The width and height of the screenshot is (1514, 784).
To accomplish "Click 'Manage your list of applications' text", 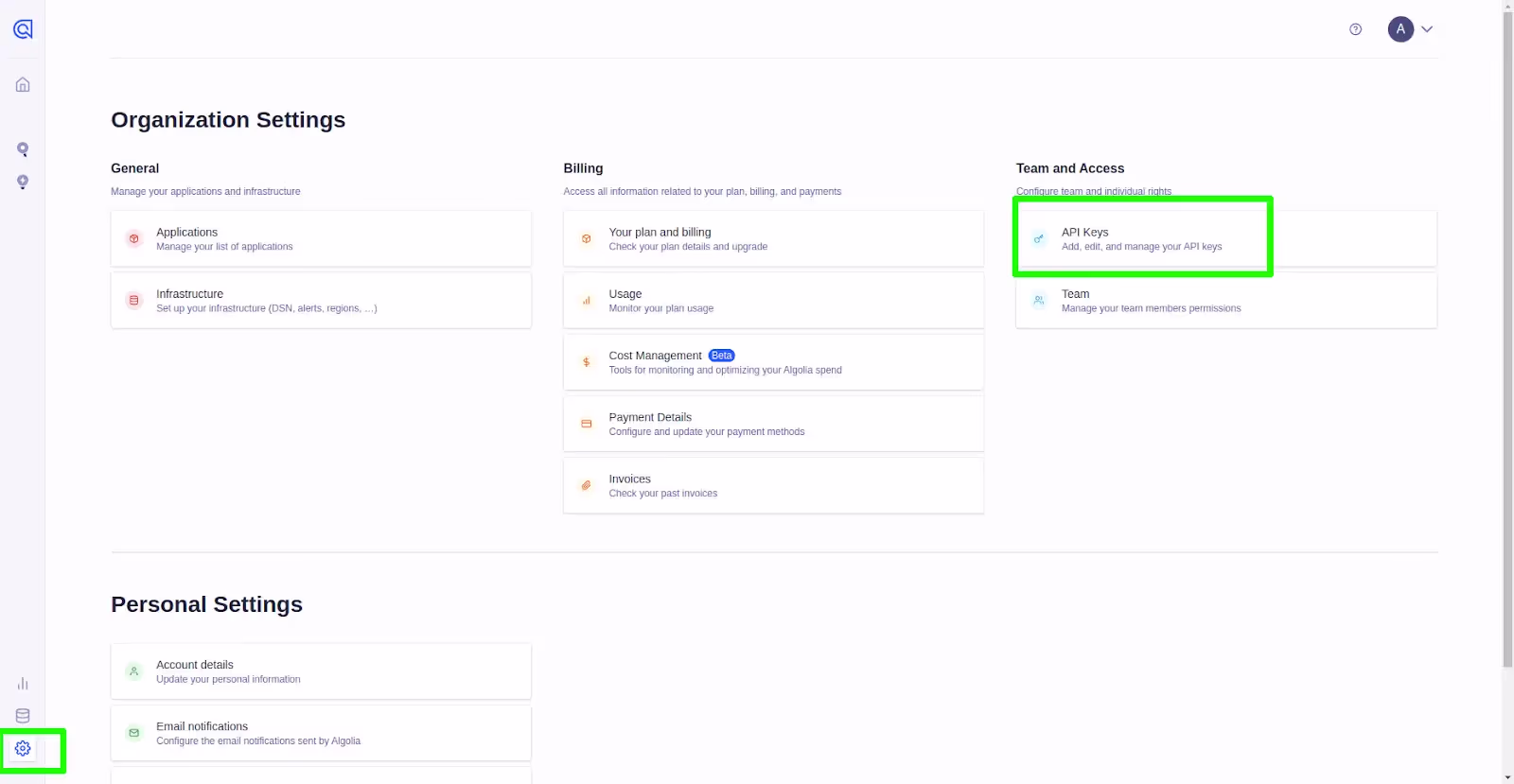I will (x=224, y=247).
